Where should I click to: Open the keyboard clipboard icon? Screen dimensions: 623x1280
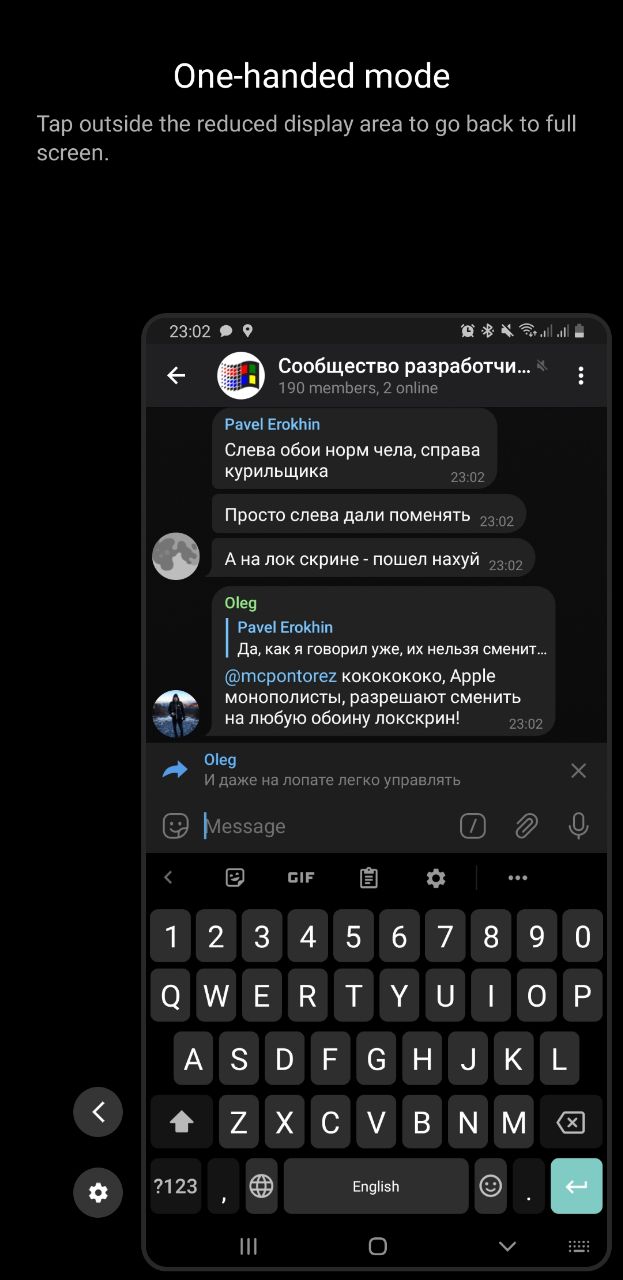tap(369, 878)
